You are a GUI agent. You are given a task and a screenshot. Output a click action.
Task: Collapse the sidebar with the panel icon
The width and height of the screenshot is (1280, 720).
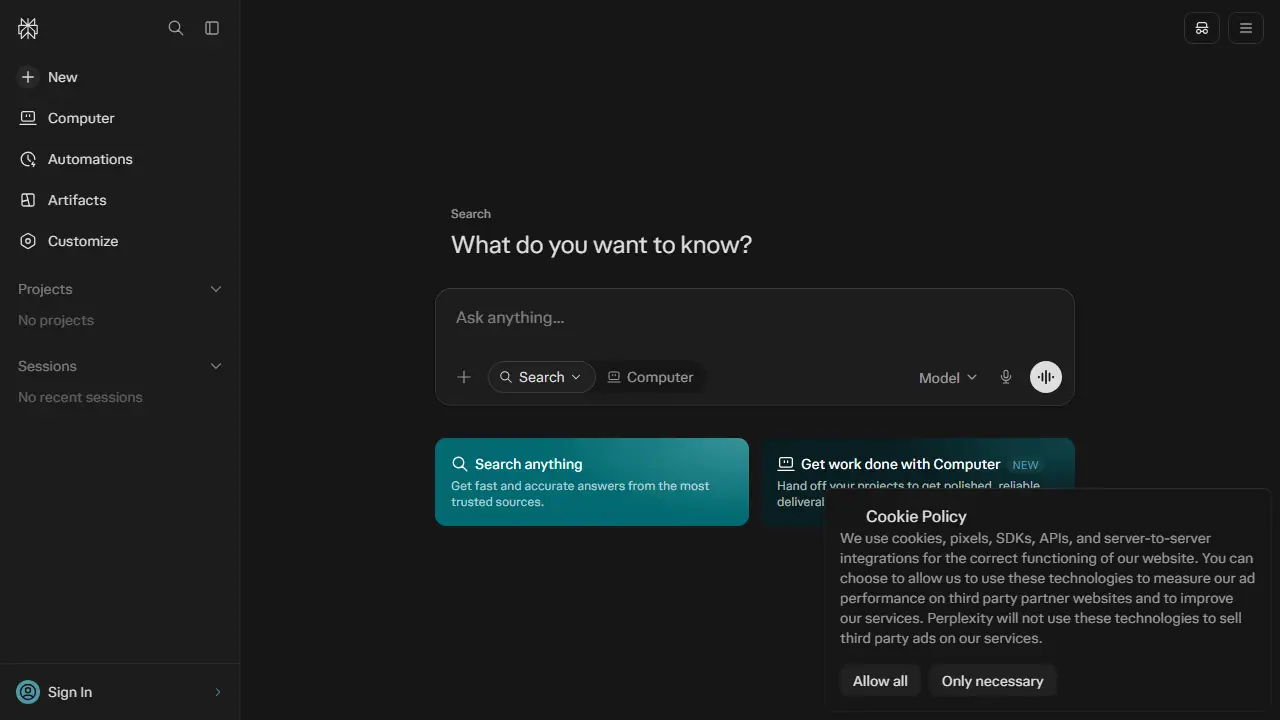[212, 28]
